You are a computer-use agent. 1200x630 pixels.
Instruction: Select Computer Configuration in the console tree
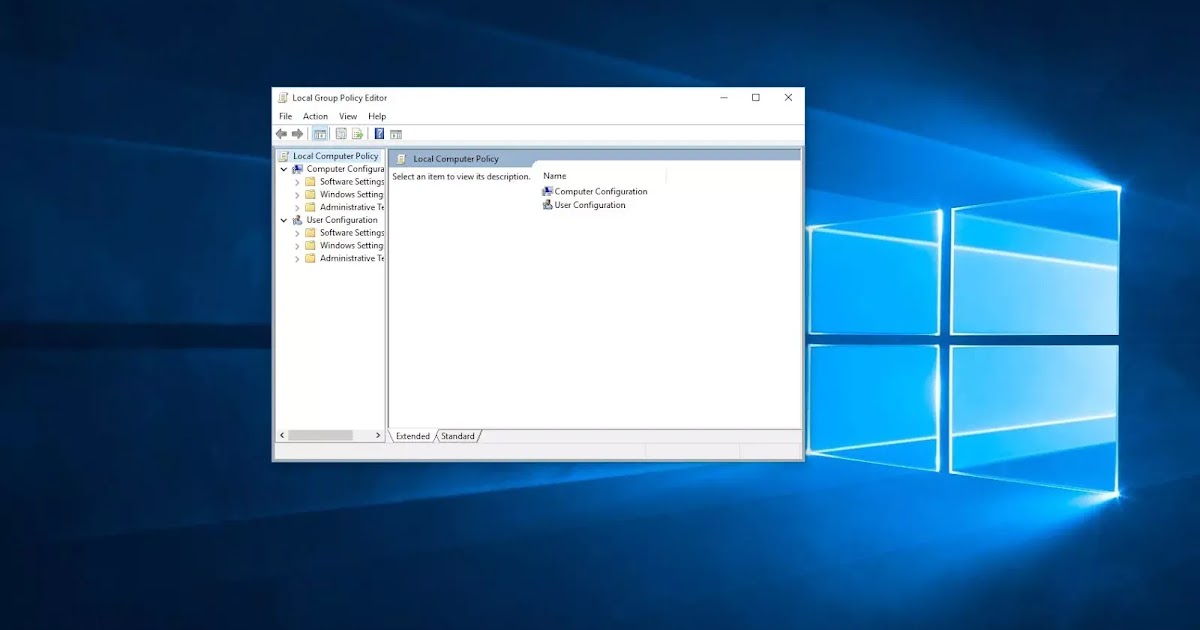pos(338,169)
